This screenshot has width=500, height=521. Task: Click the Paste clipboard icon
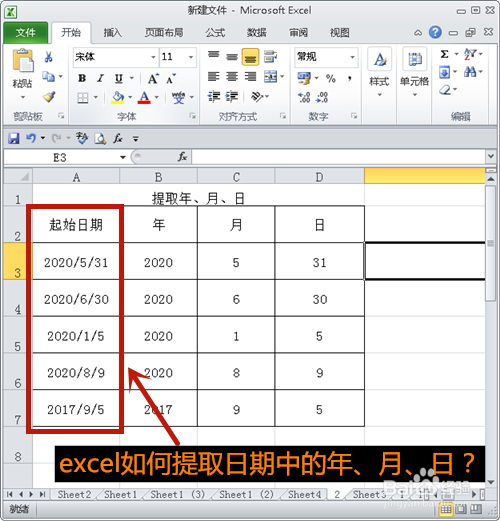[x=23, y=60]
